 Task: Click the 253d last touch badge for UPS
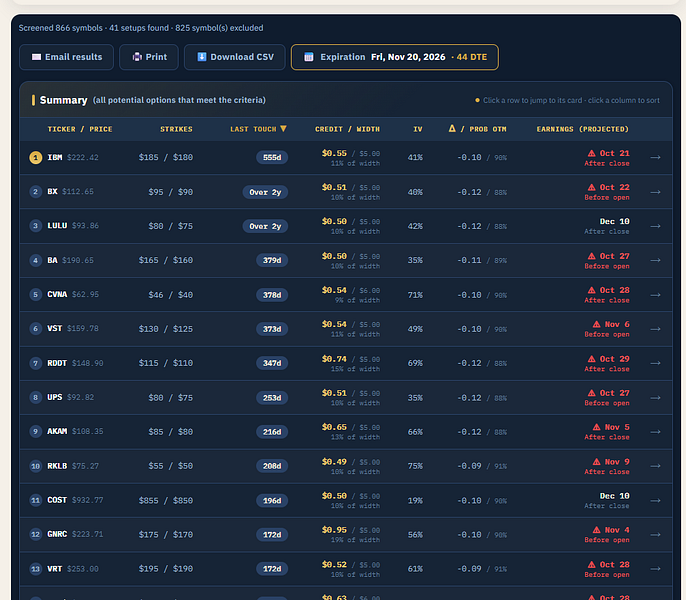pyautogui.click(x=272, y=398)
